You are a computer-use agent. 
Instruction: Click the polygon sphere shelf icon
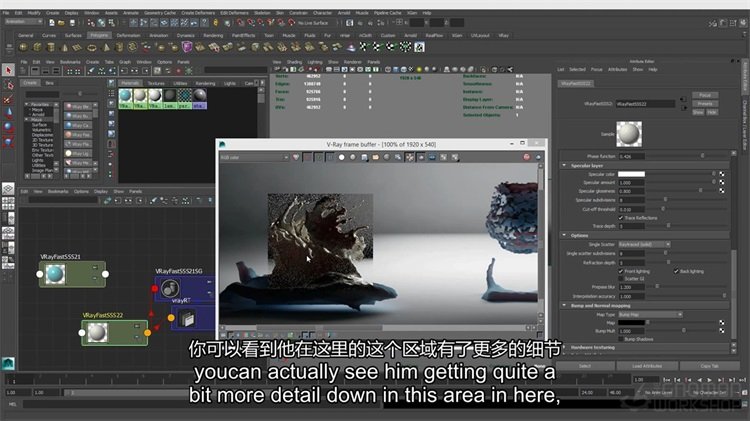click(x=23, y=47)
